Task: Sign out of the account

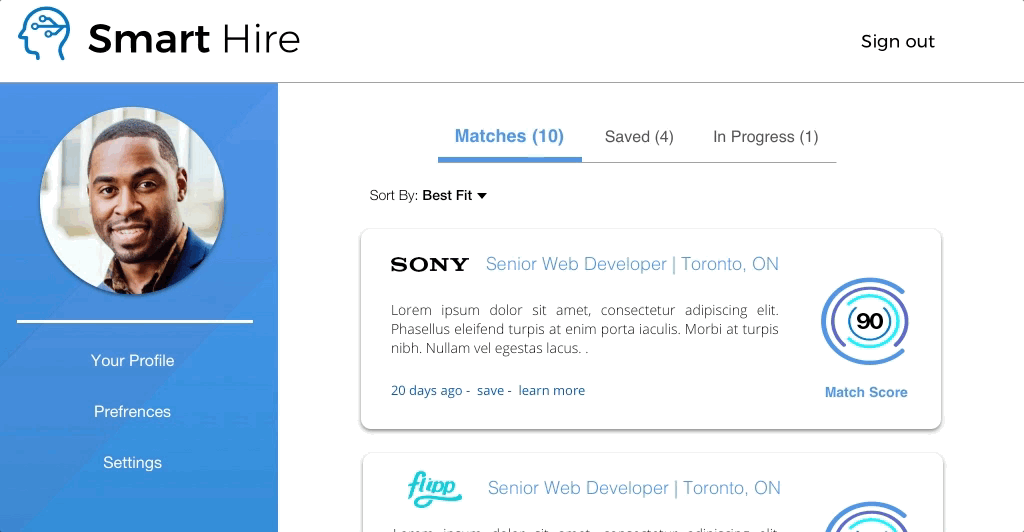Action: 897,42
